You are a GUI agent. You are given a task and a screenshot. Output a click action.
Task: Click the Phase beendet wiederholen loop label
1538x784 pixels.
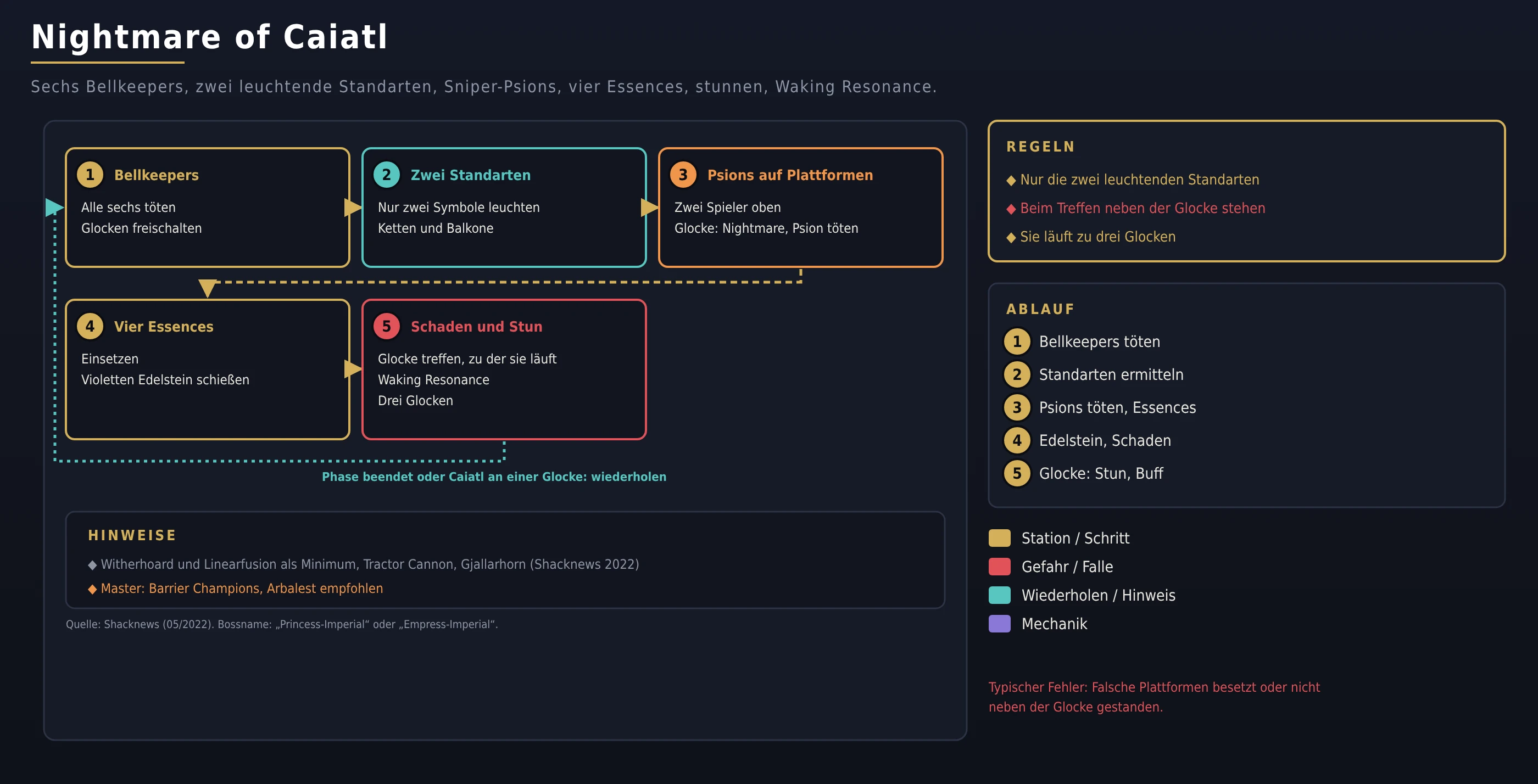pyautogui.click(x=494, y=477)
